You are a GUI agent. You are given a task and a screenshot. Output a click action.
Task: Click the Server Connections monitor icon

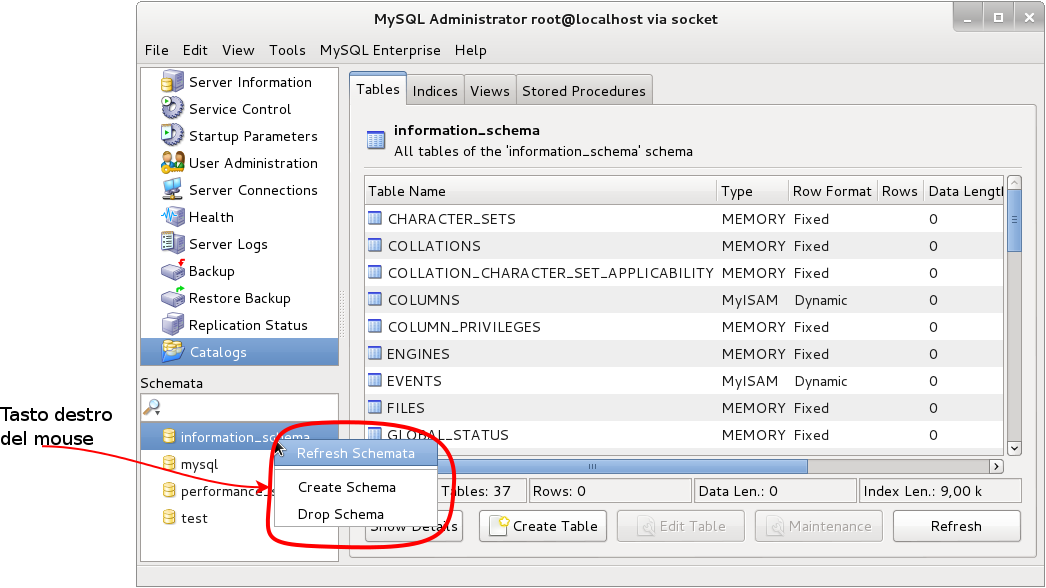(x=172, y=190)
